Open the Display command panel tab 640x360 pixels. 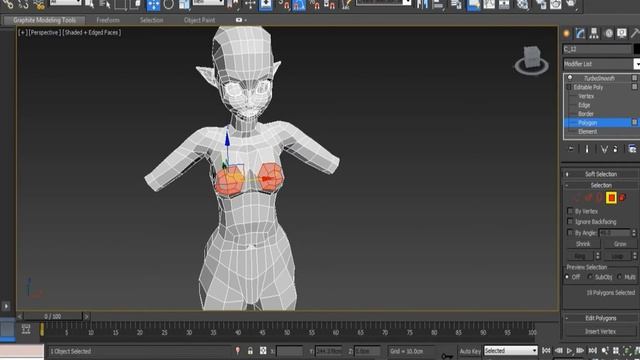(x=622, y=33)
